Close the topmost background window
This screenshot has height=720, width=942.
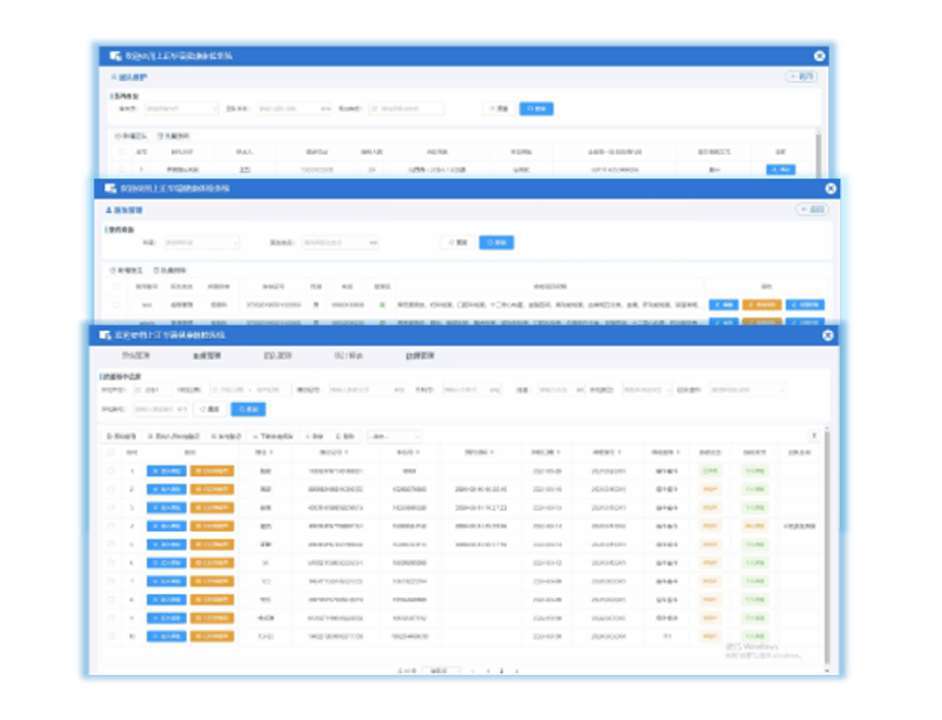point(819,57)
